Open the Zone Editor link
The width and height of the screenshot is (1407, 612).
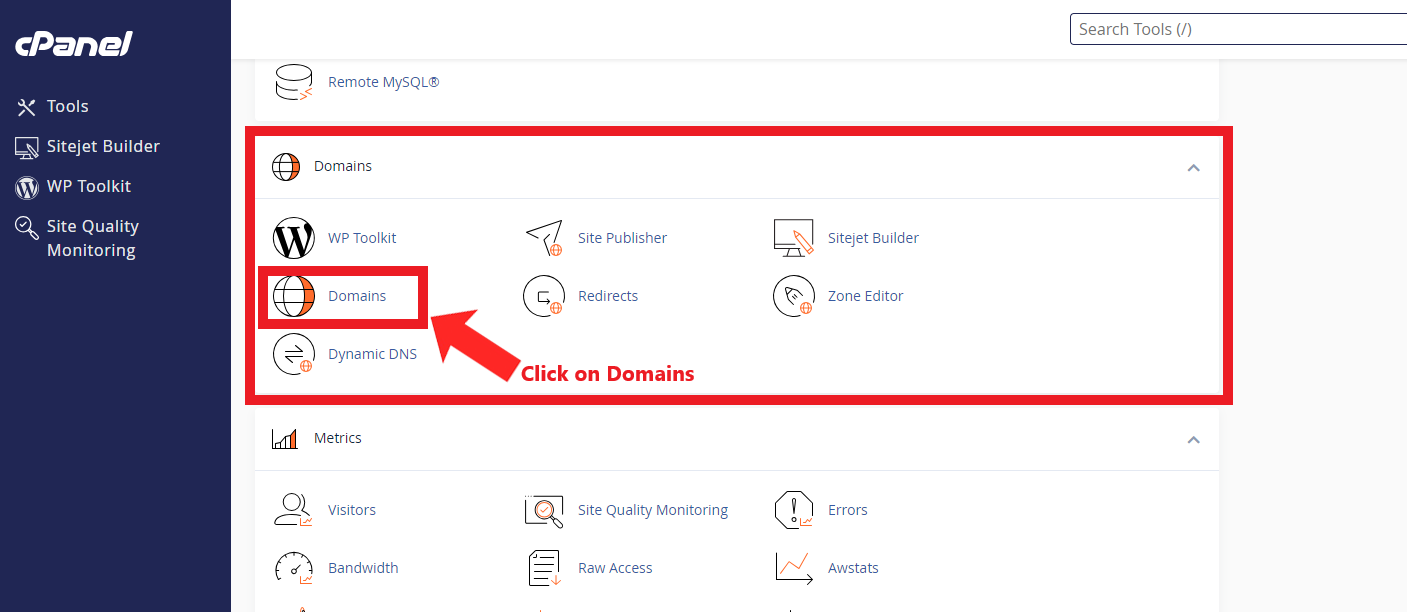tap(866, 296)
